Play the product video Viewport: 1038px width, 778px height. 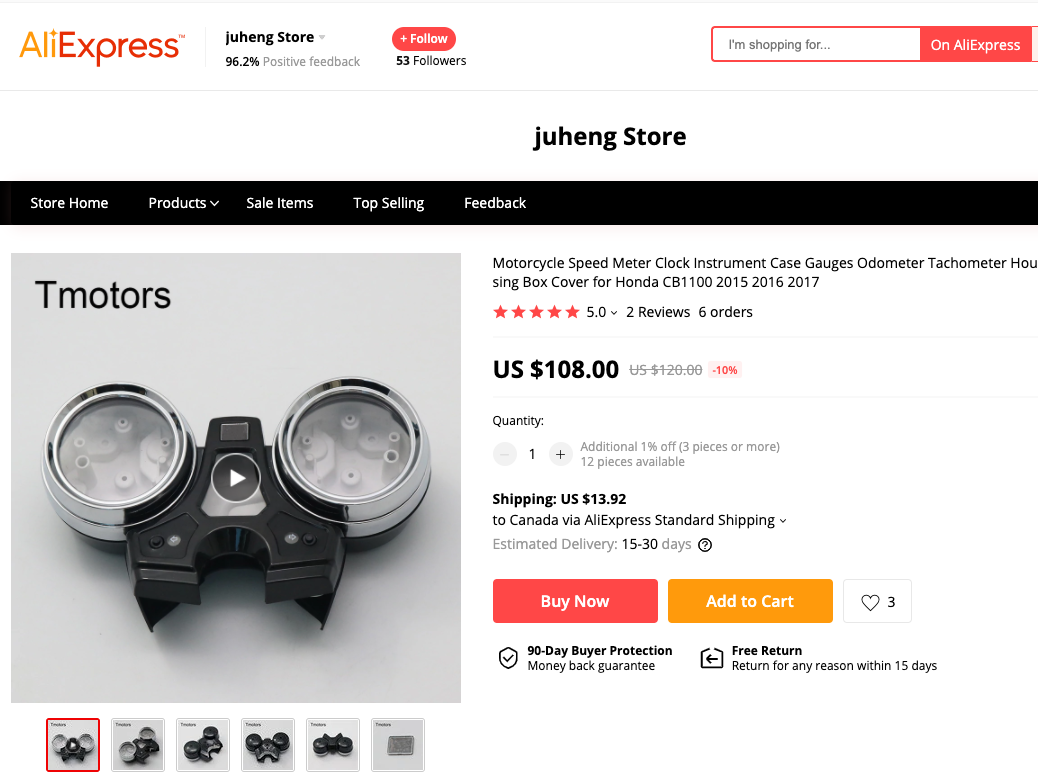[x=236, y=478]
